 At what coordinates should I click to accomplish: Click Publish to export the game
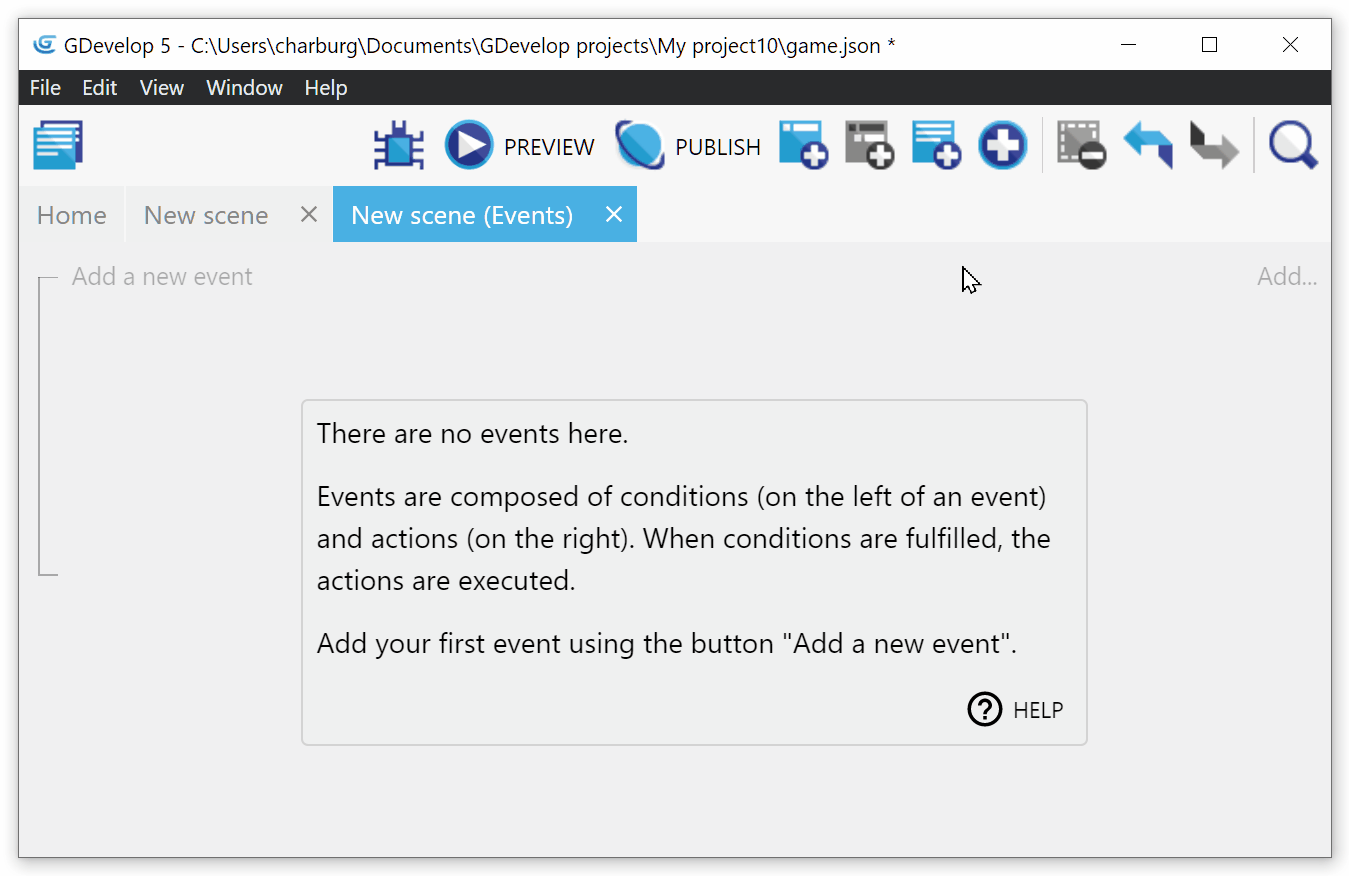688,146
